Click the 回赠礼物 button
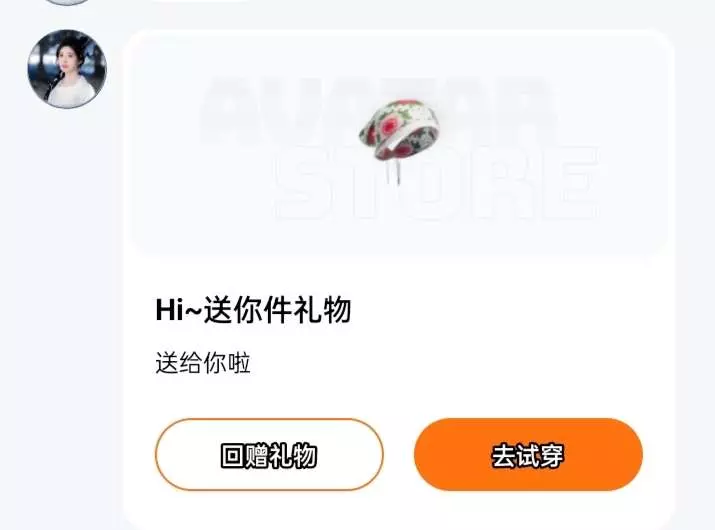The height and width of the screenshot is (530, 715). pos(269,454)
